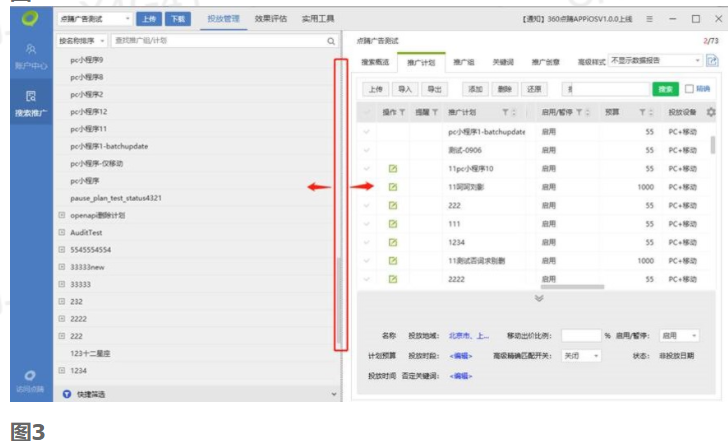Open the hamburger menu in the title bar
The height and width of the screenshot is (441, 728).
pos(650,19)
